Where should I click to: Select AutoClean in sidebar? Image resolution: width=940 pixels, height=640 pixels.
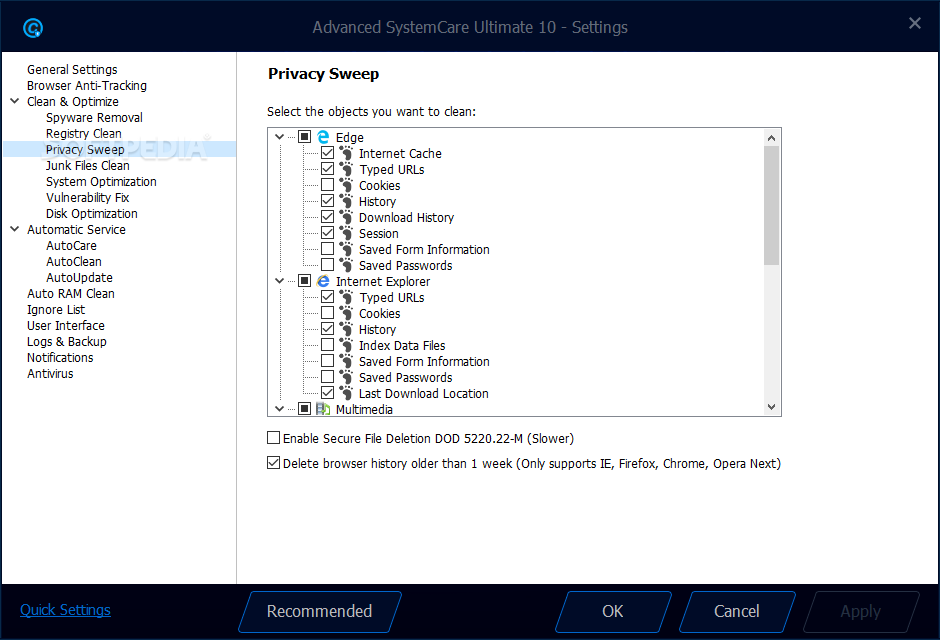tap(74, 261)
